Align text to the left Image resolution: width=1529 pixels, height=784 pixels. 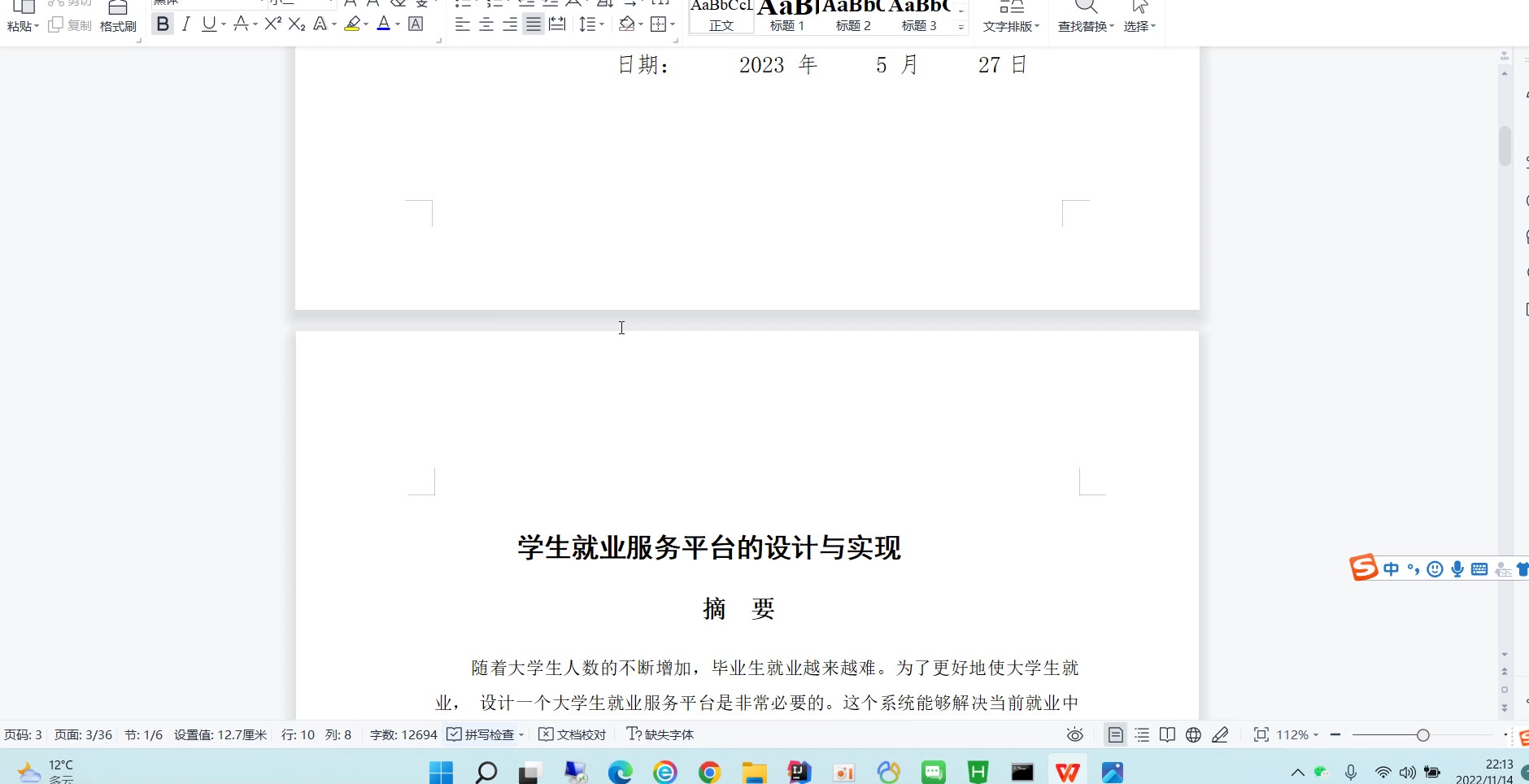point(462,24)
